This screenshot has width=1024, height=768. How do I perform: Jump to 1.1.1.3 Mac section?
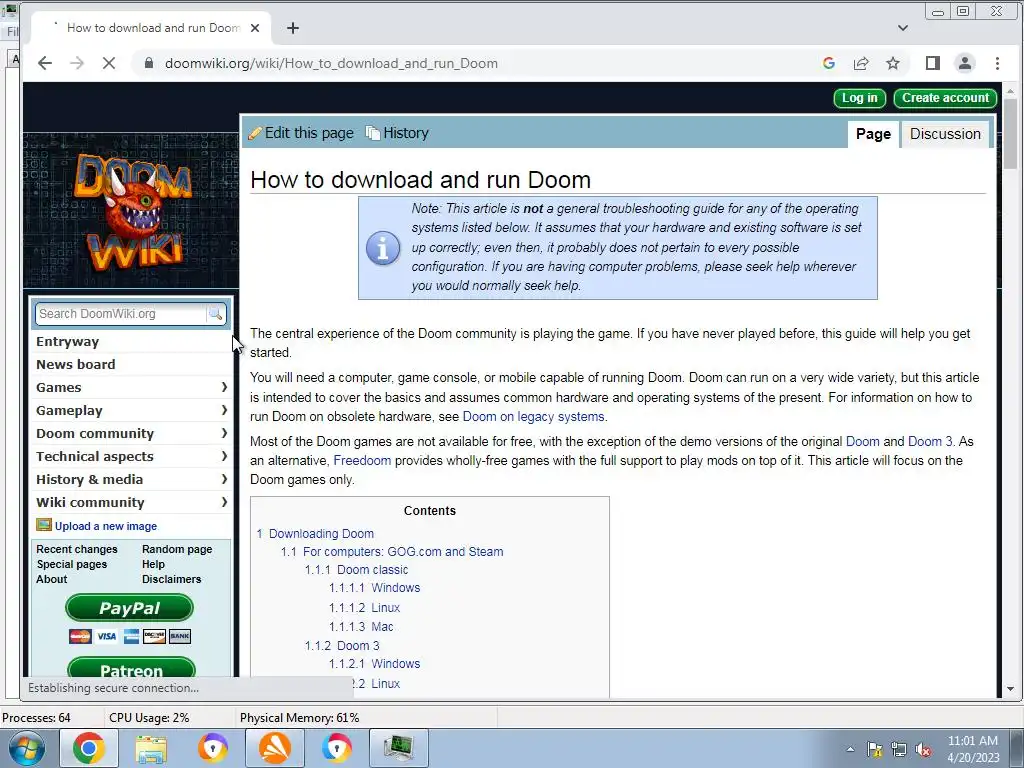pos(361,627)
